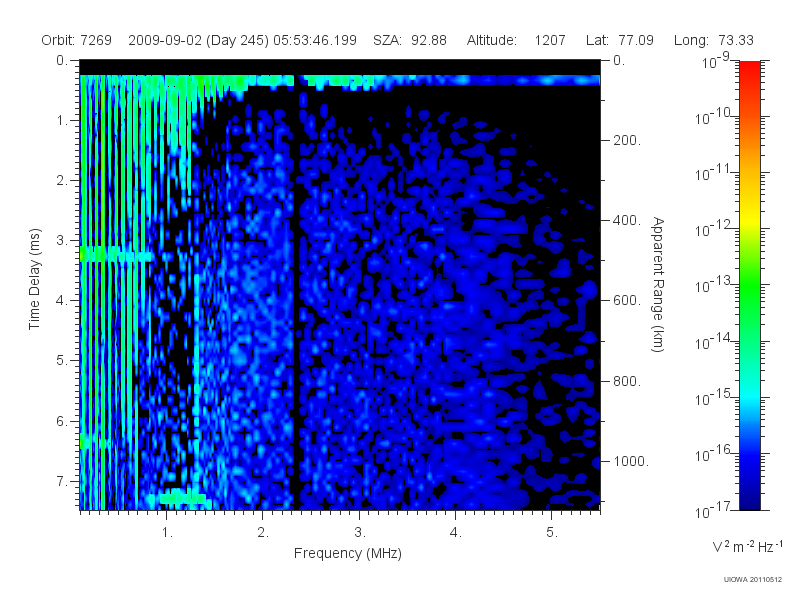
Task: Click time delay tick label 3.
Action: point(62,240)
